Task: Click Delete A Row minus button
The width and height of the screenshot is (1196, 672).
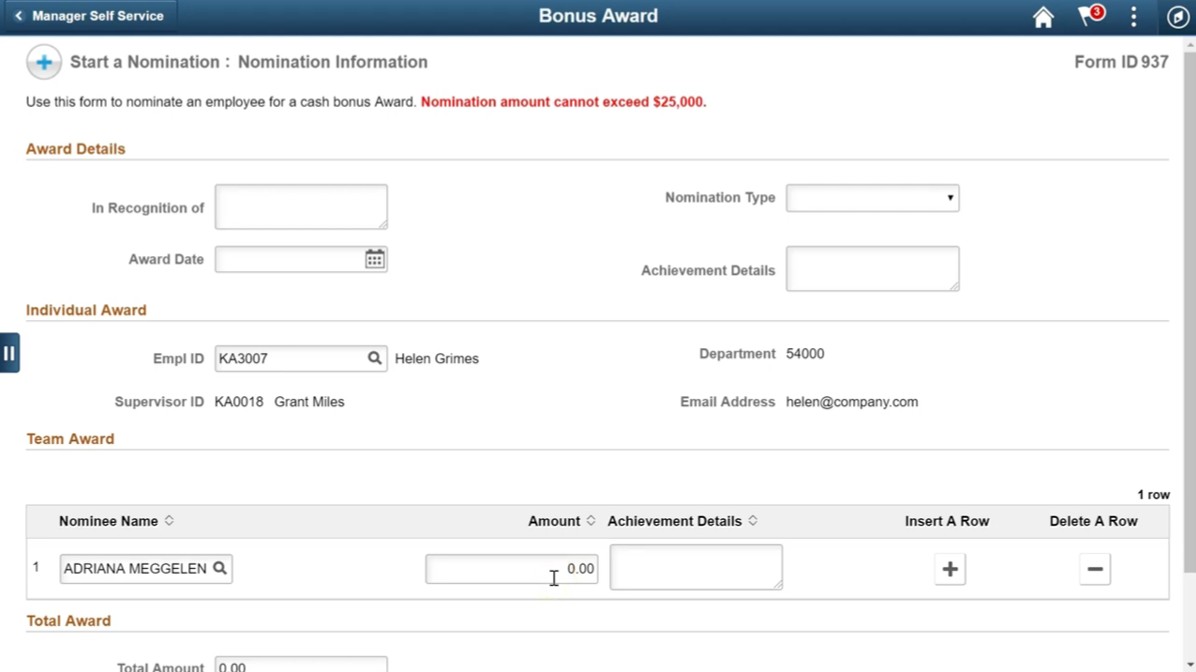Action: (x=1094, y=568)
